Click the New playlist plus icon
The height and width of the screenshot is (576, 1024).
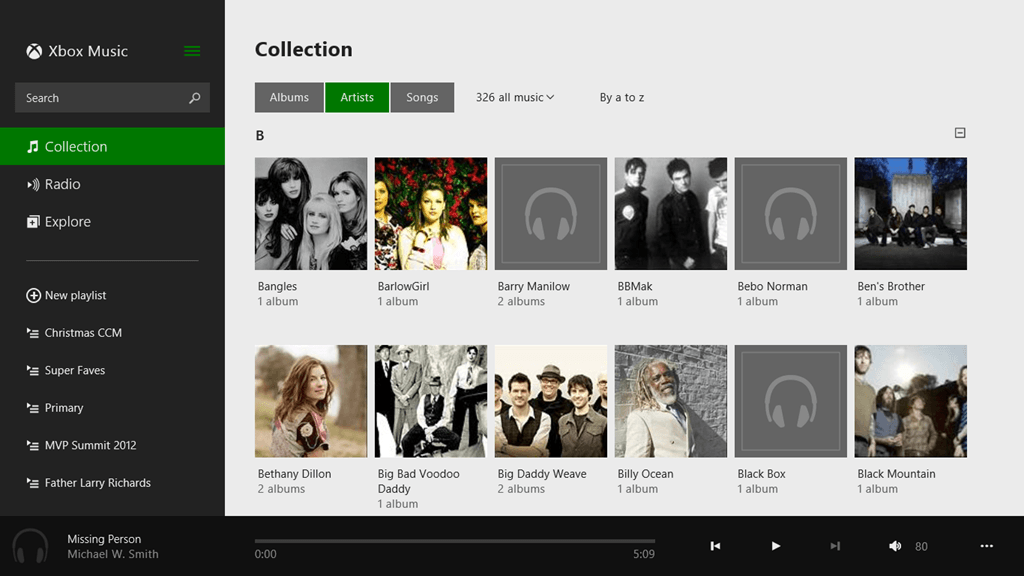(33, 296)
